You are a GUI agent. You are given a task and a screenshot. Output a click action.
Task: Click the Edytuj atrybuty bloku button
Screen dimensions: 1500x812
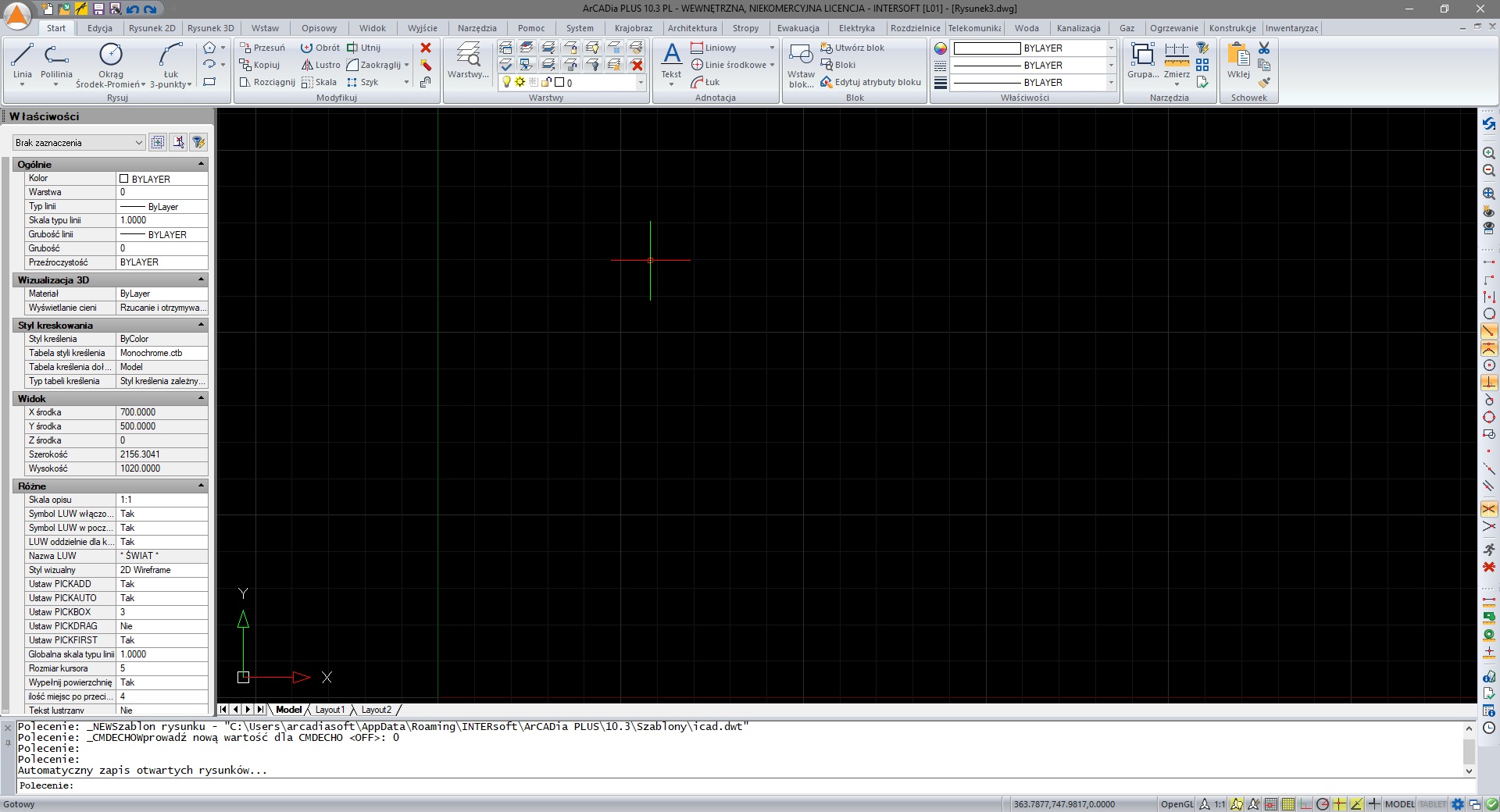coord(870,82)
